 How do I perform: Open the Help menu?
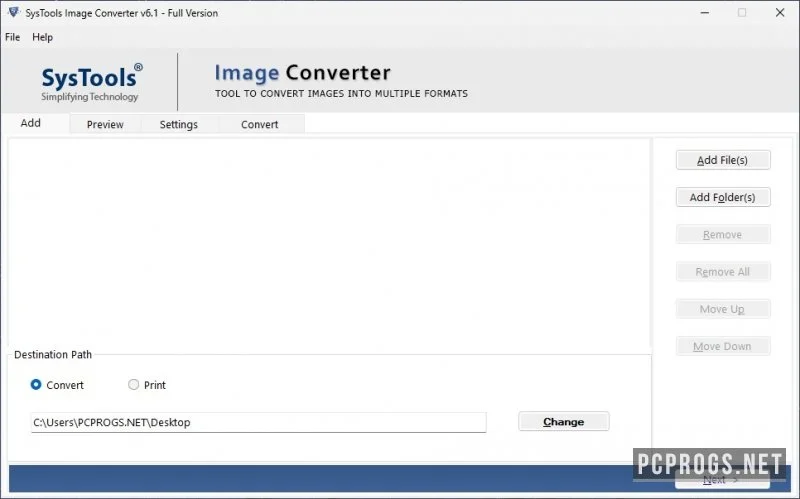tap(42, 37)
